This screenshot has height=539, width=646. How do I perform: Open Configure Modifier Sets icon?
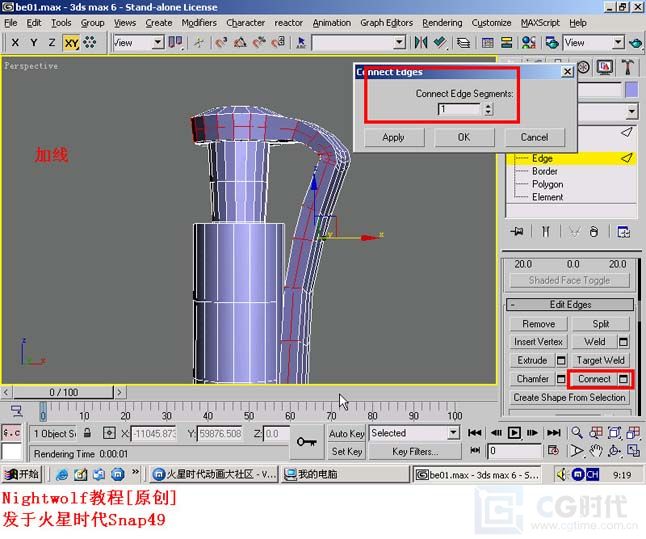pos(623,232)
